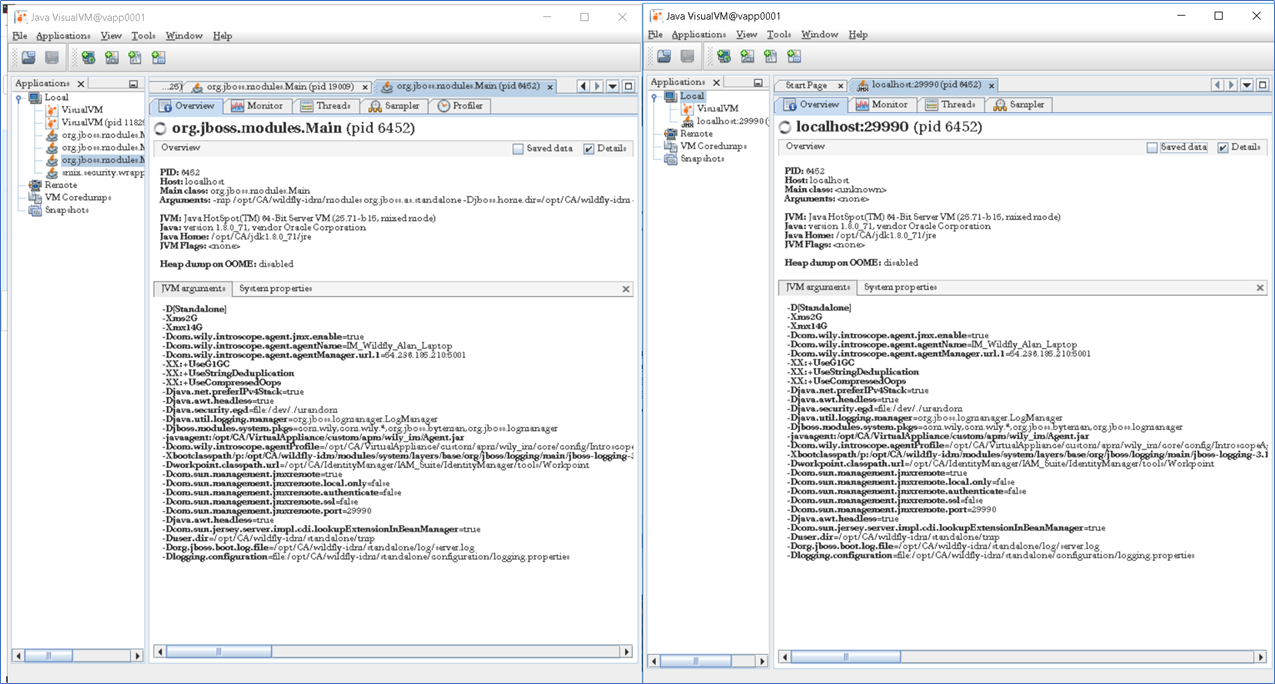The image size is (1275, 684).
Task: Click first green-plus add icon in left window toolbar
Action: 89,58
